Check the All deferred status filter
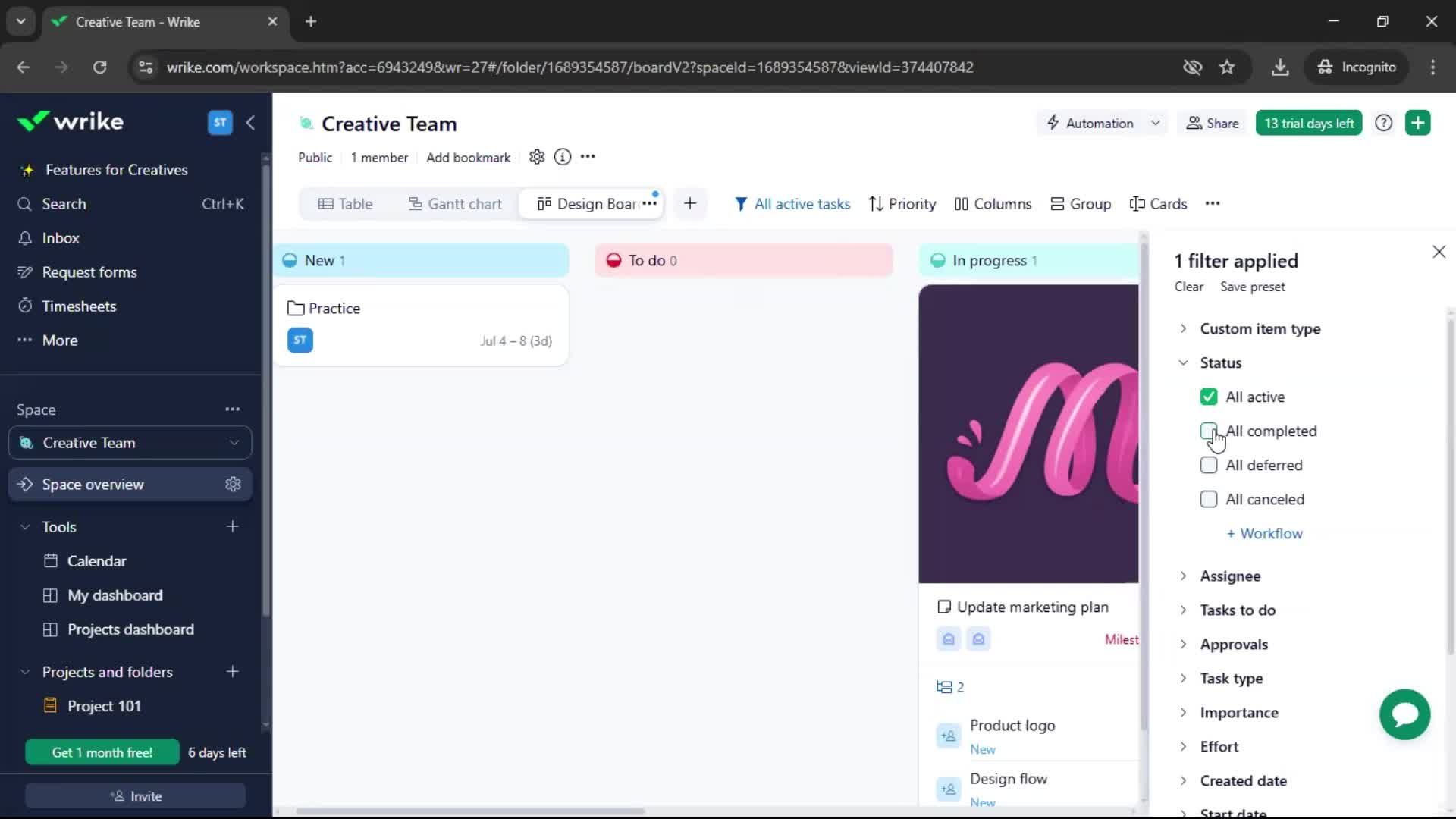Screen dimensions: 1456x819 click(1209, 465)
